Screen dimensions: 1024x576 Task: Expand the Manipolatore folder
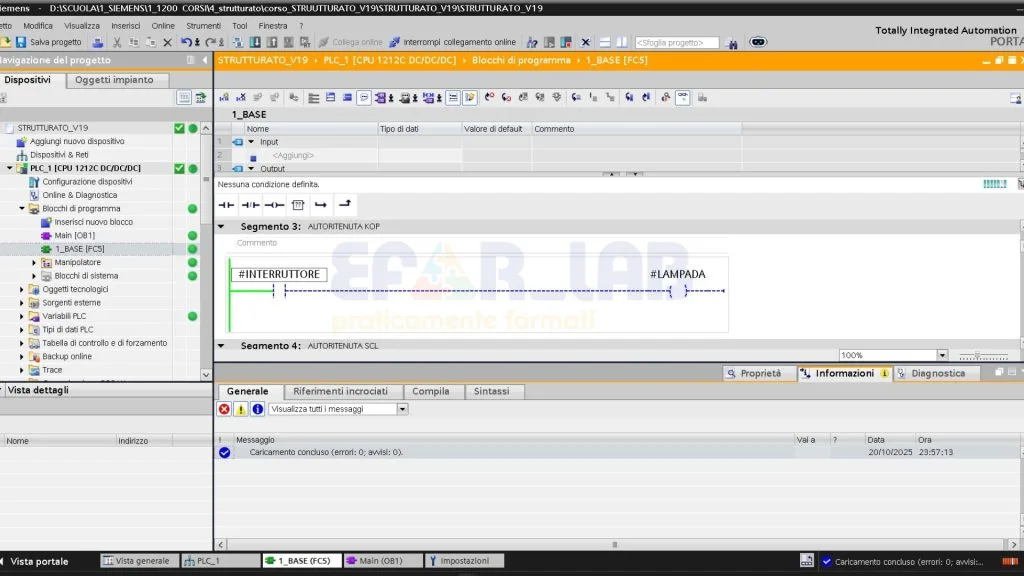34,262
